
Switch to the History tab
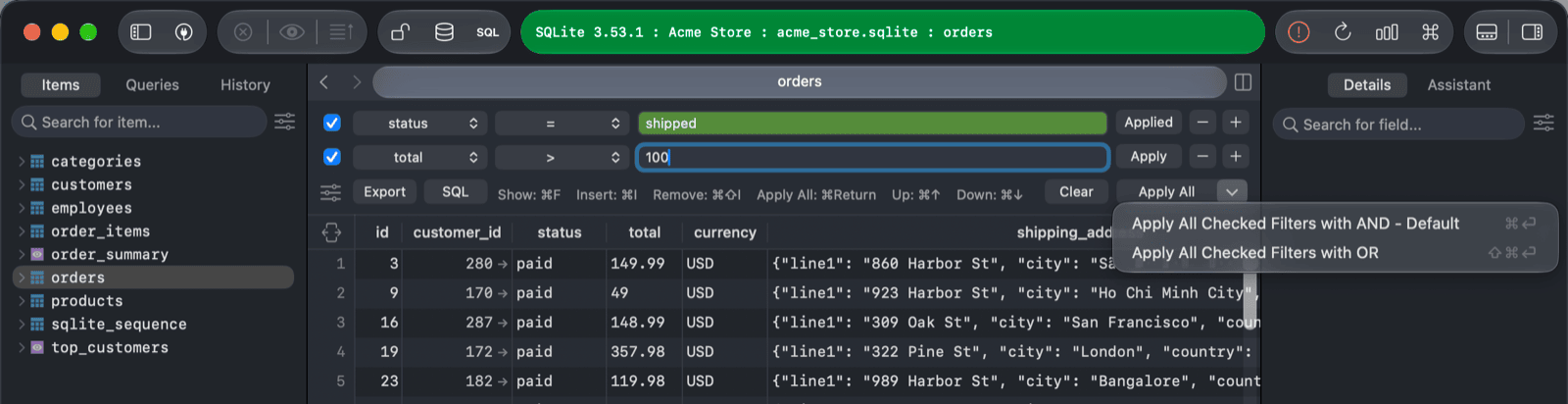click(245, 85)
